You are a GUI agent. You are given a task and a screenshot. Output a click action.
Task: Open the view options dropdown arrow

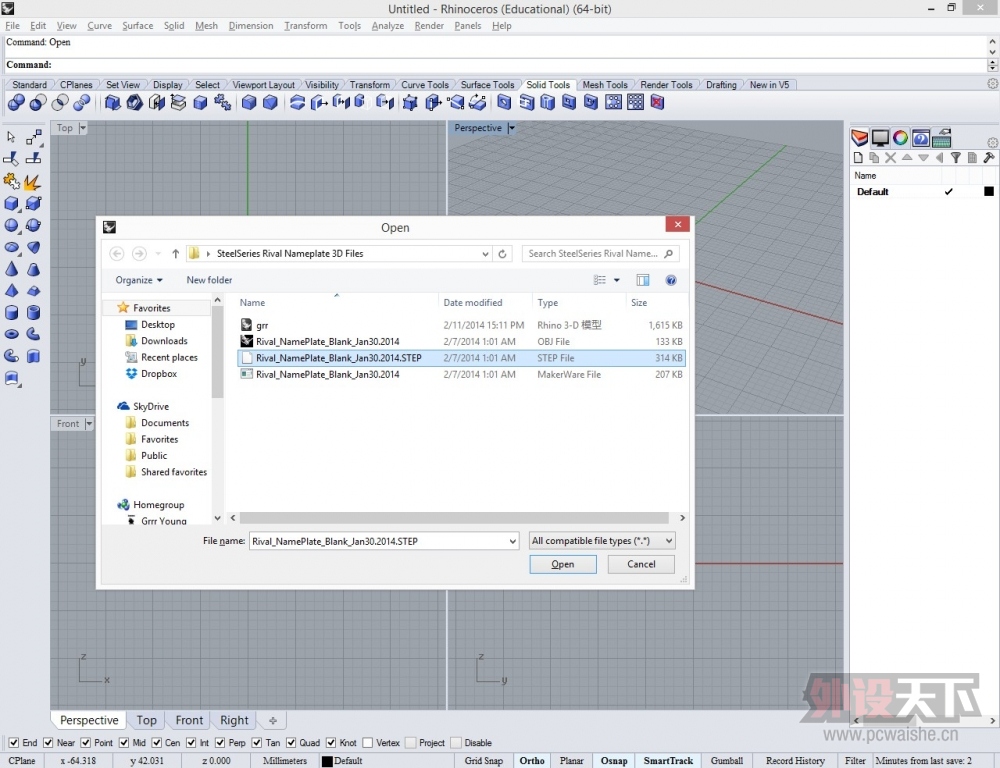(x=617, y=280)
